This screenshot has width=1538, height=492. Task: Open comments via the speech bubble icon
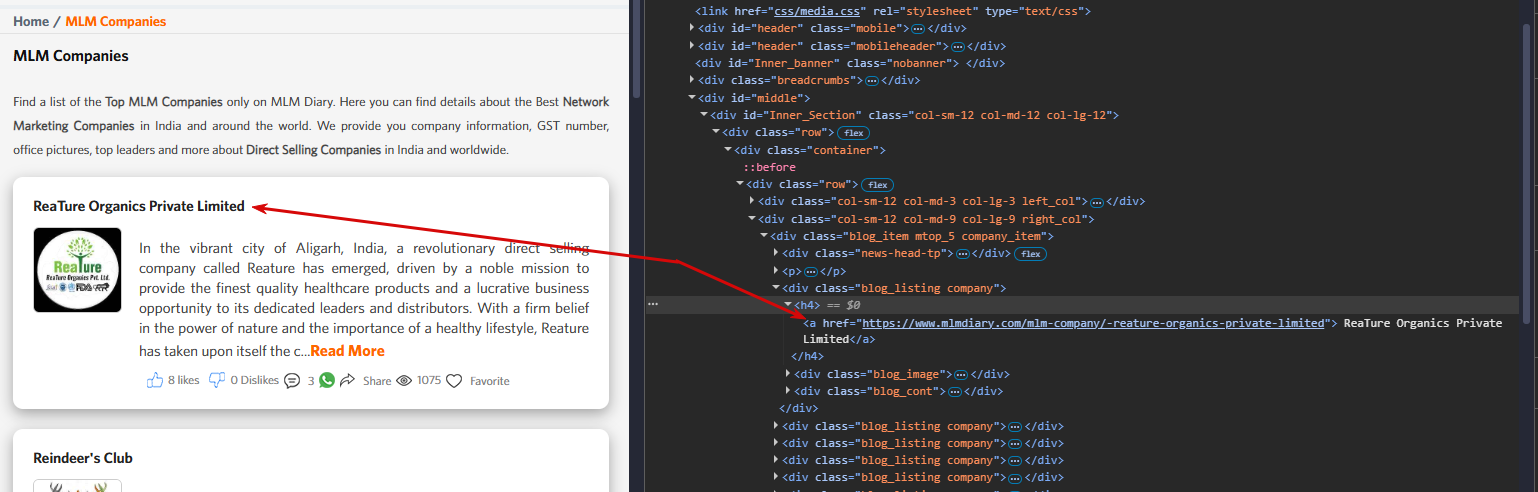292,381
